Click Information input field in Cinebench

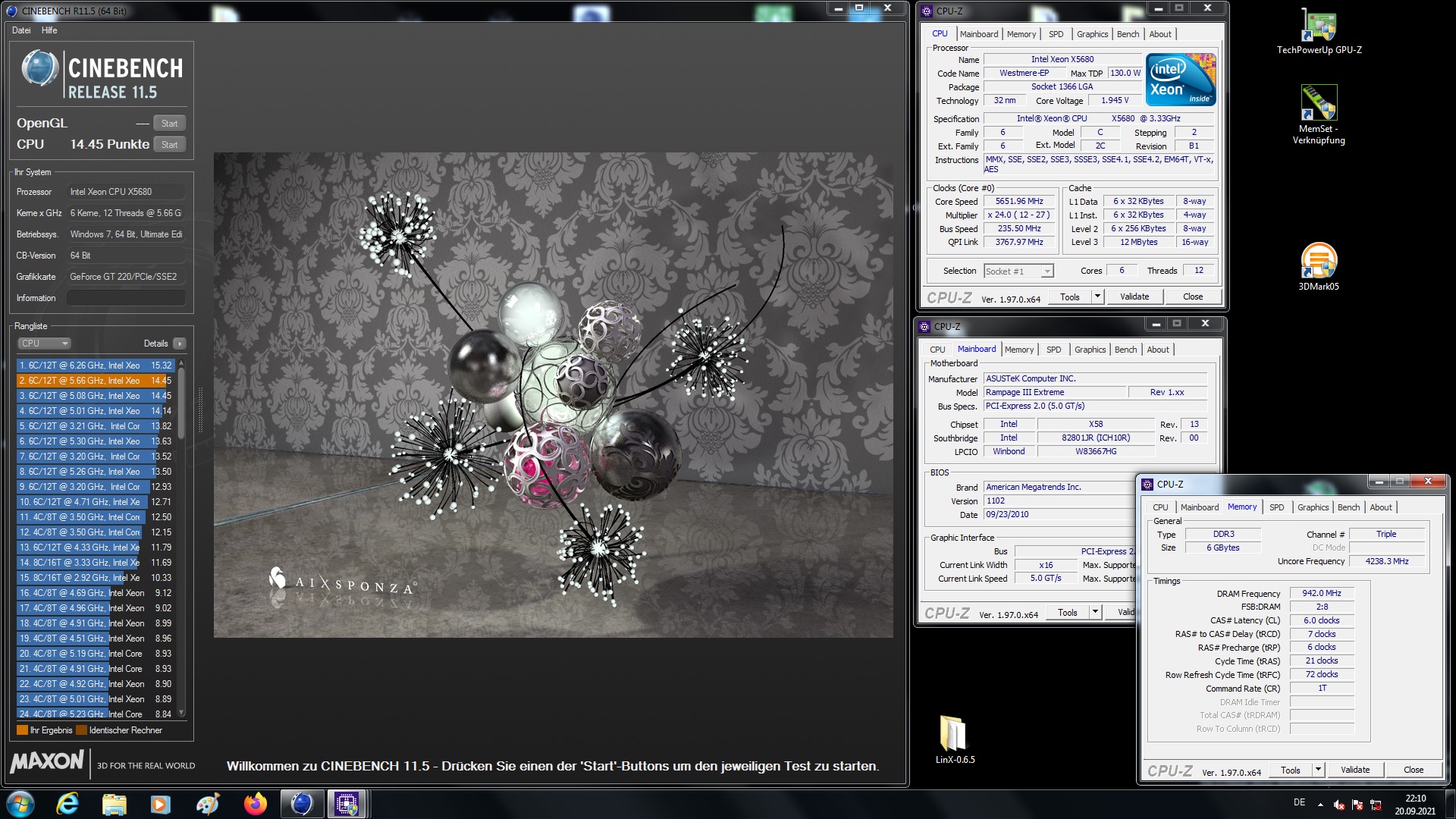point(126,298)
